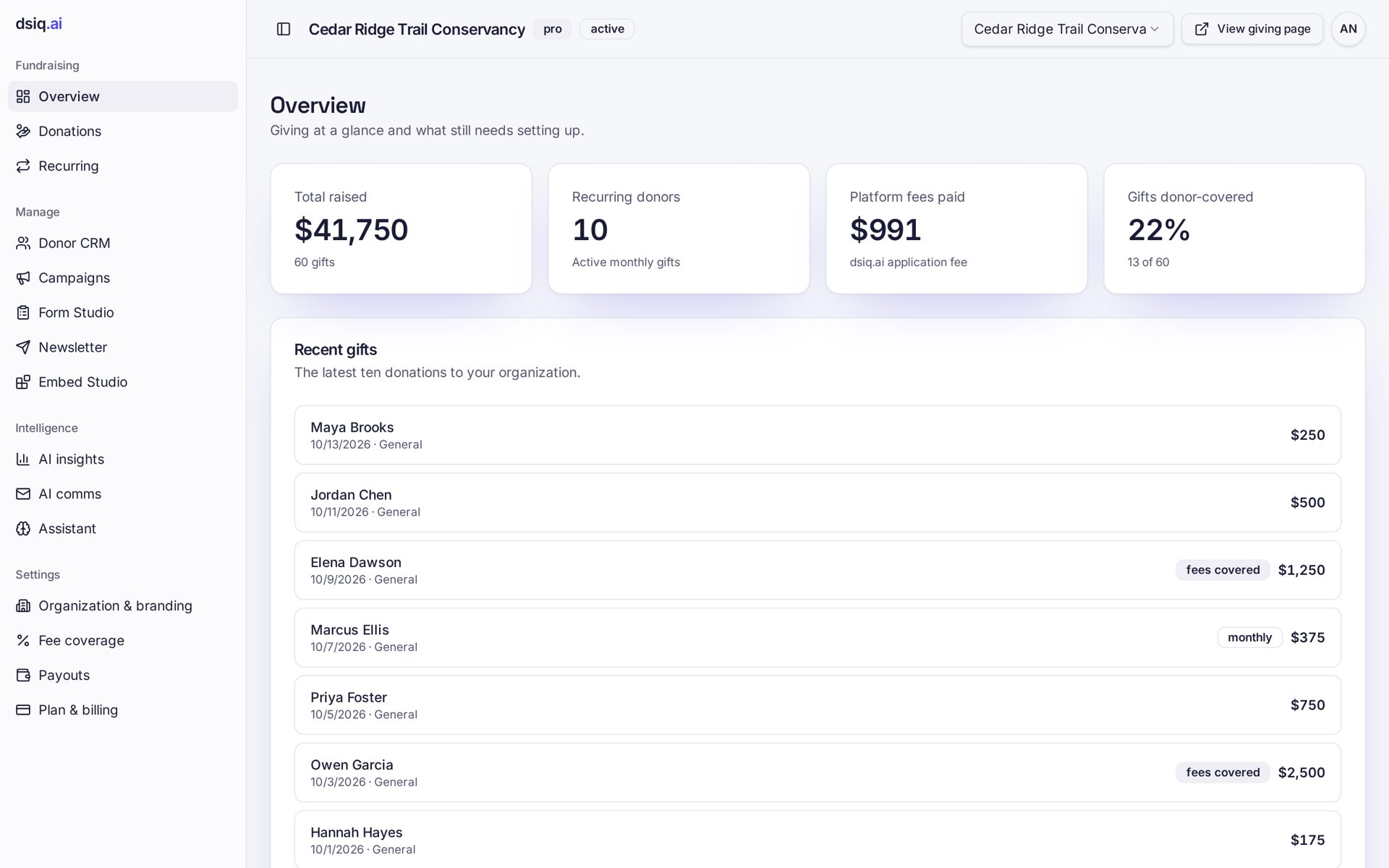Open Donations in the sidebar
This screenshot has height=868, width=1389.
click(123, 131)
